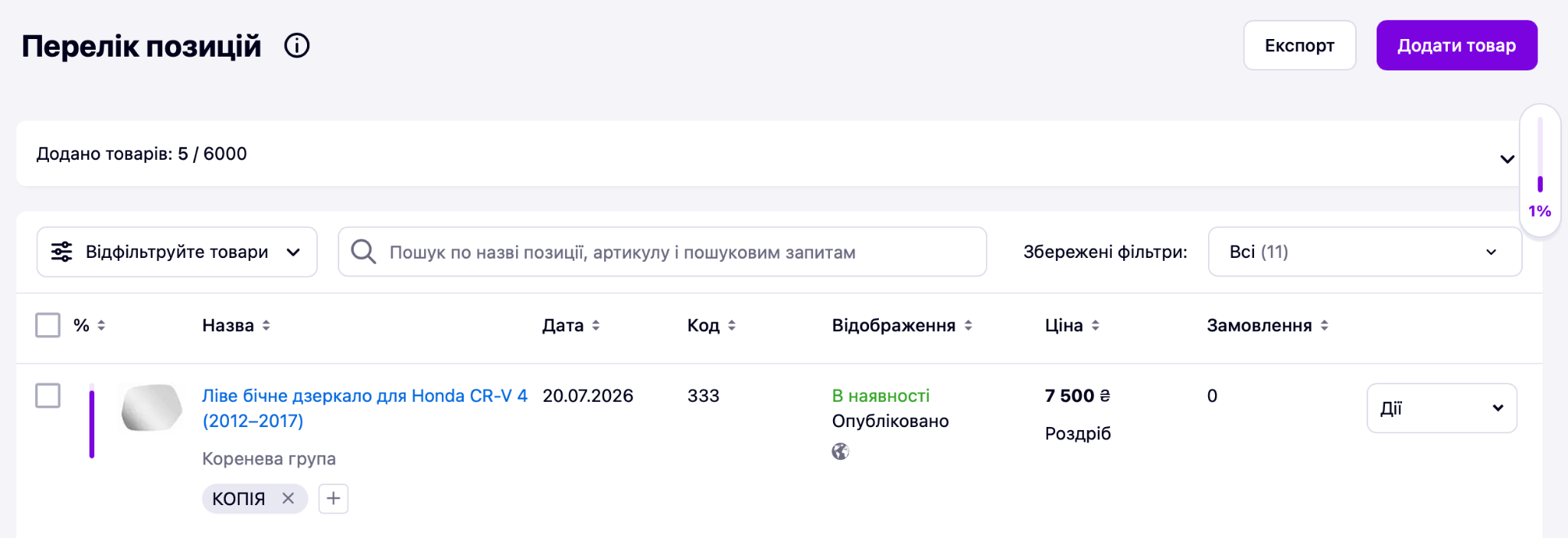Viewport: 1568px width, 538px height.
Task: Click the info icon beside Перелік позицій
Action: 297,46
